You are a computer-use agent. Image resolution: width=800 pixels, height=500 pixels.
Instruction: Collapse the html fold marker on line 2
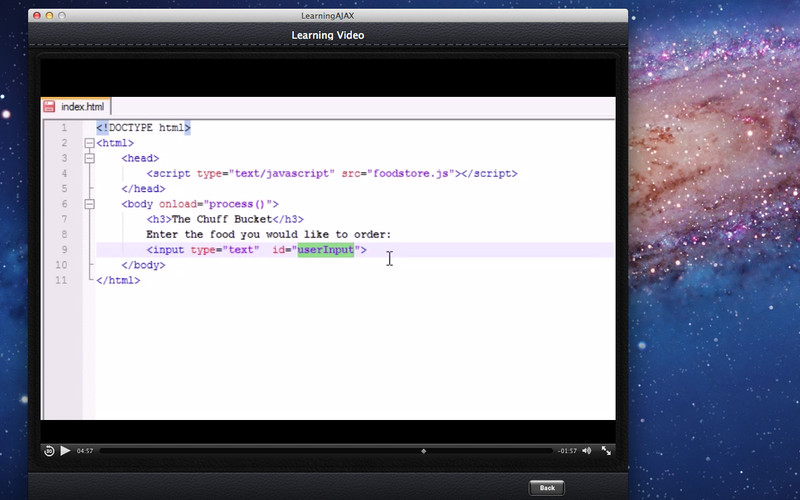(89, 143)
